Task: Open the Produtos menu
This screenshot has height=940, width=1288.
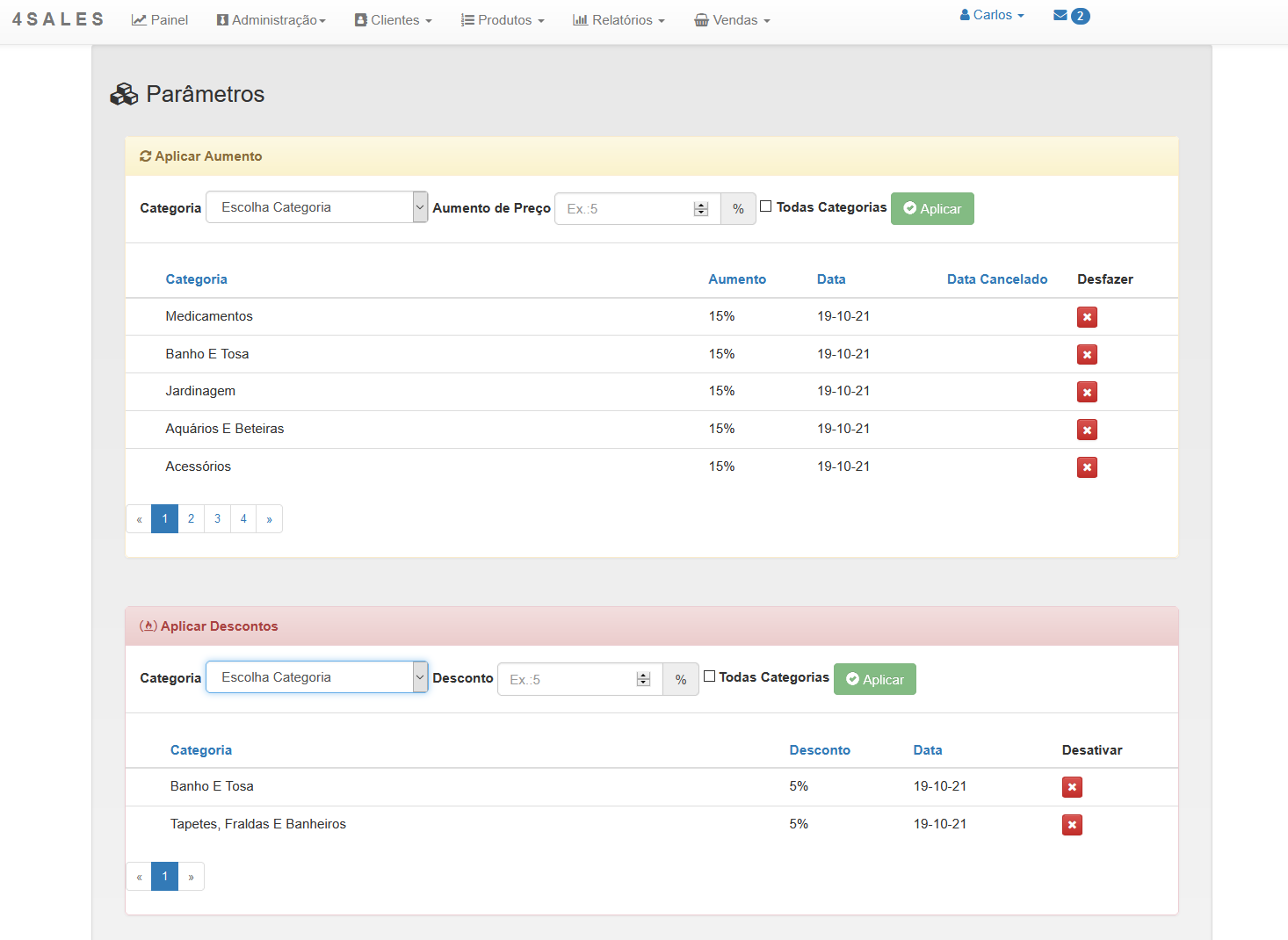Action: [x=503, y=20]
